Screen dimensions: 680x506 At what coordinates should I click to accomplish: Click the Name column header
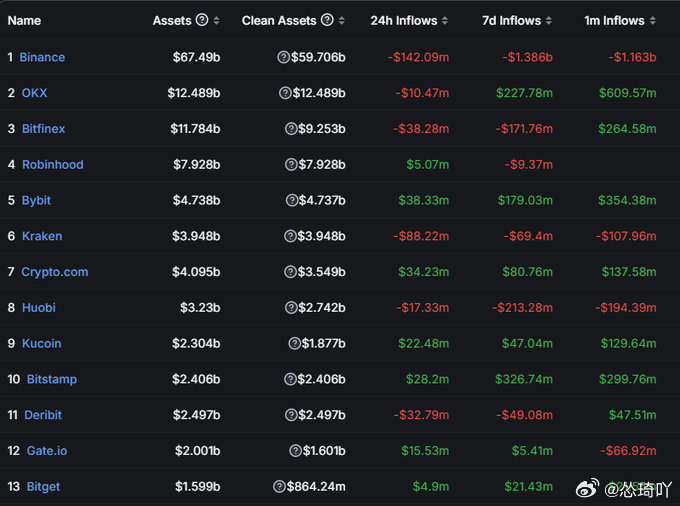(x=24, y=20)
